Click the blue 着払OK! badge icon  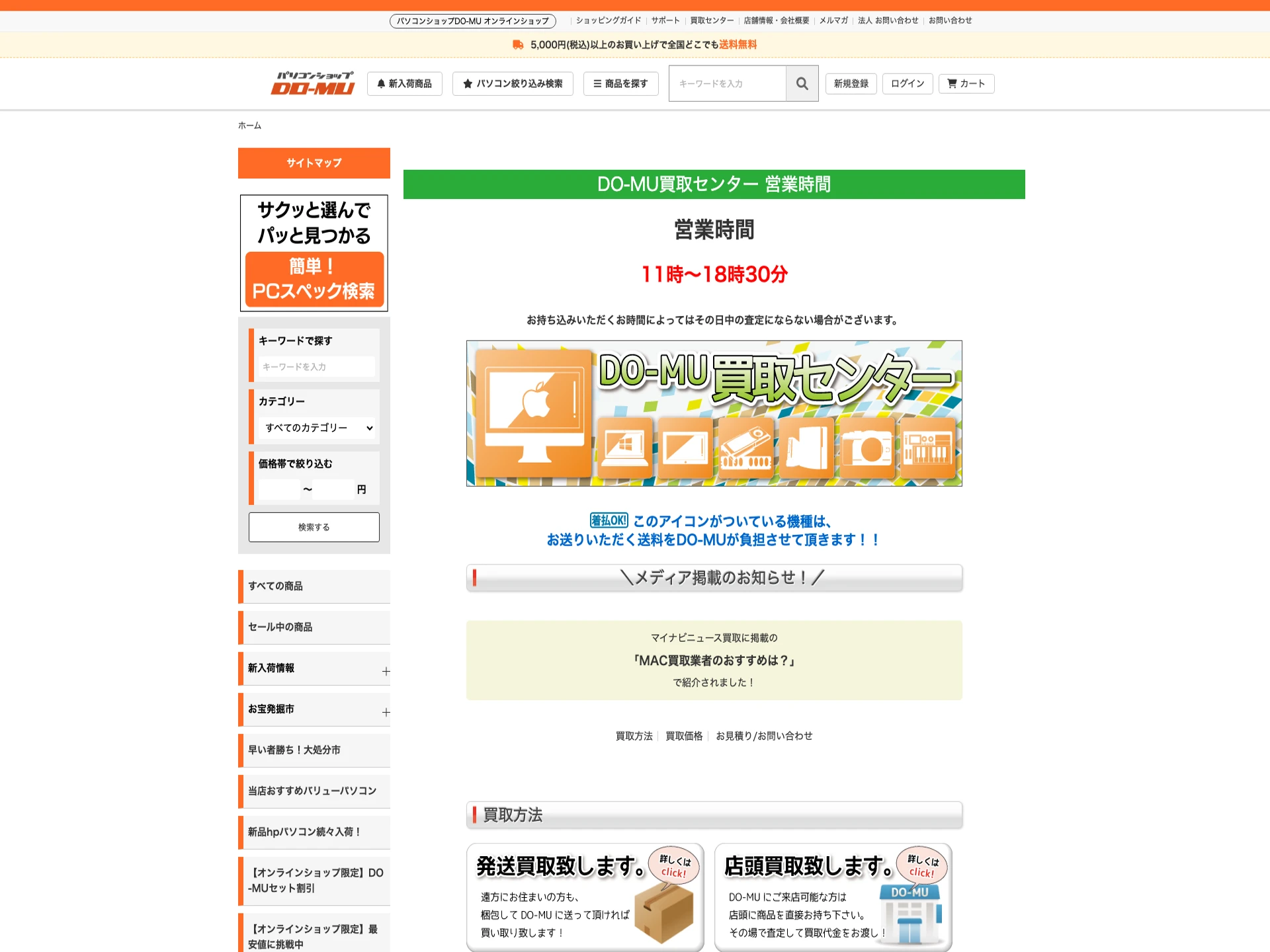coord(609,521)
